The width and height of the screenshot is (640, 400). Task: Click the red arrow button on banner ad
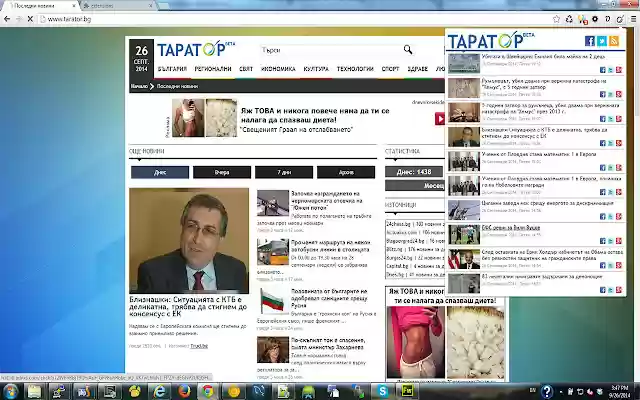(x=440, y=119)
